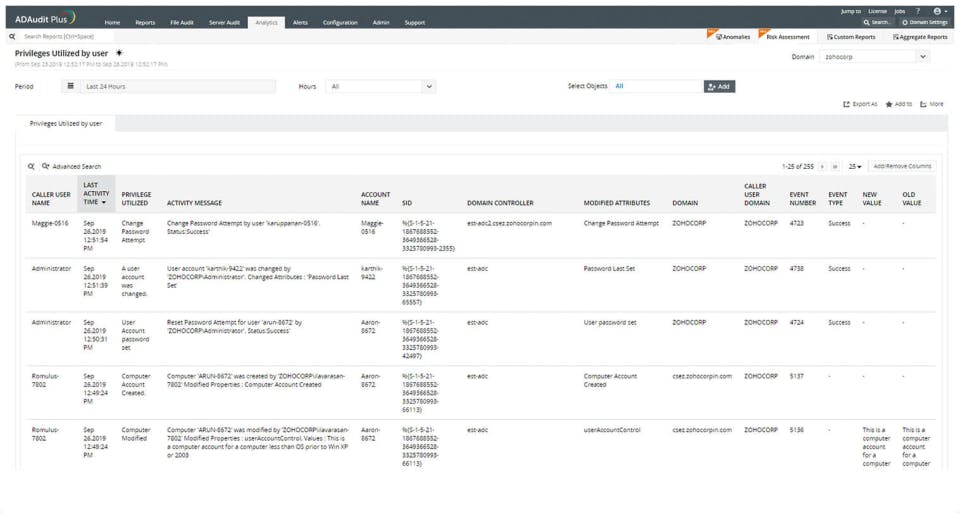Open the Reports menu tab

[145, 22]
